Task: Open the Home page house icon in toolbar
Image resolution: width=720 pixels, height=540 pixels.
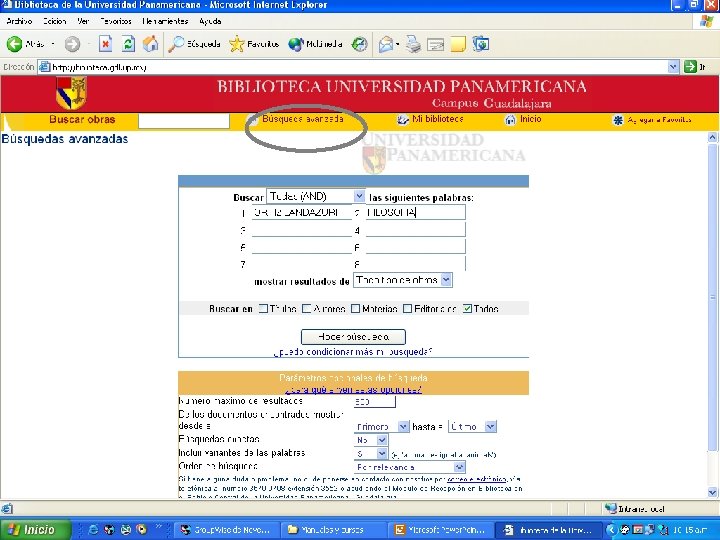Action: 150,44
